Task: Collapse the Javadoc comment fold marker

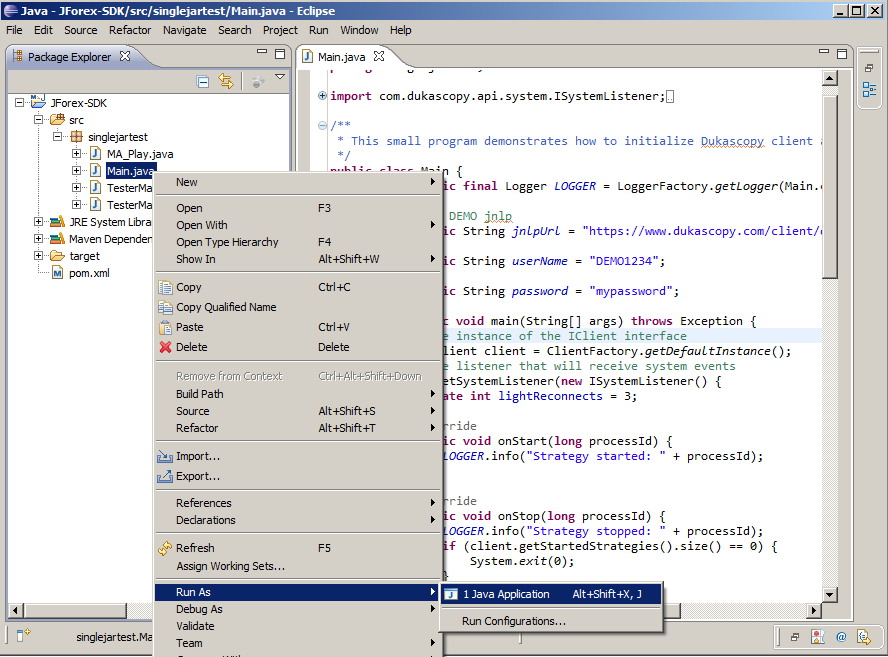Action: [322, 125]
